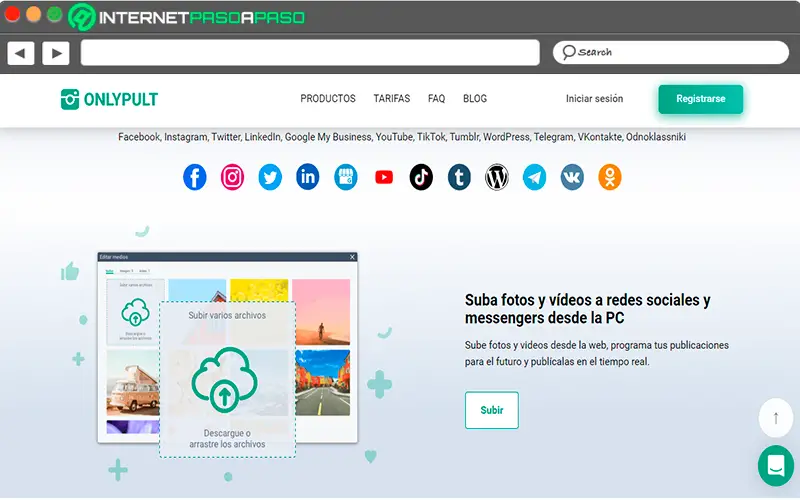Select the Odnoklassniki orange icon
Image resolution: width=800 pixels, height=500 pixels.
[610, 177]
